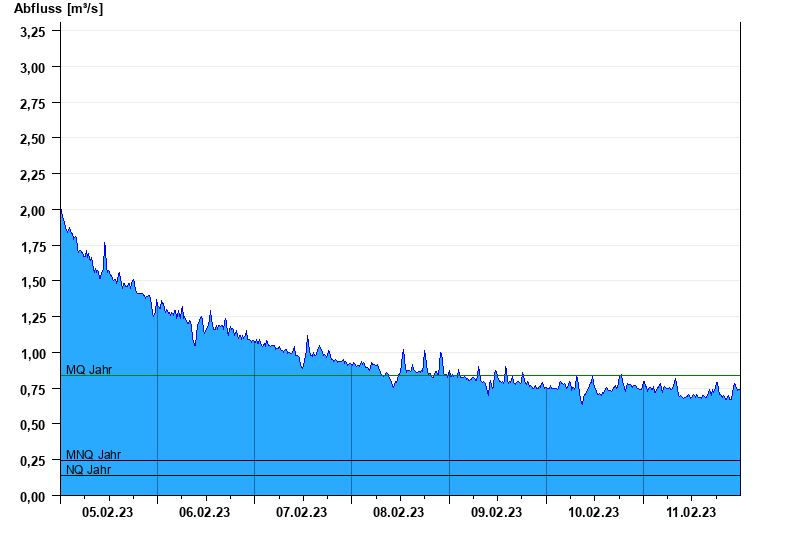Select the 06.02.23 date label

coord(204,512)
